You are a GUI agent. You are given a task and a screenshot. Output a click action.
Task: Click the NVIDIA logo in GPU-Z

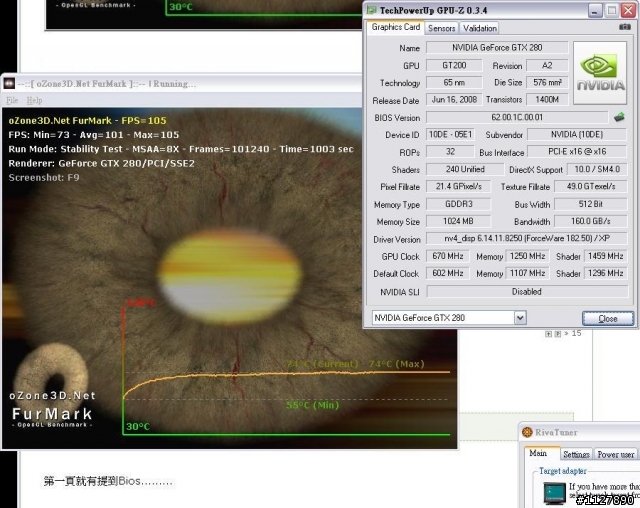coord(600,73)
